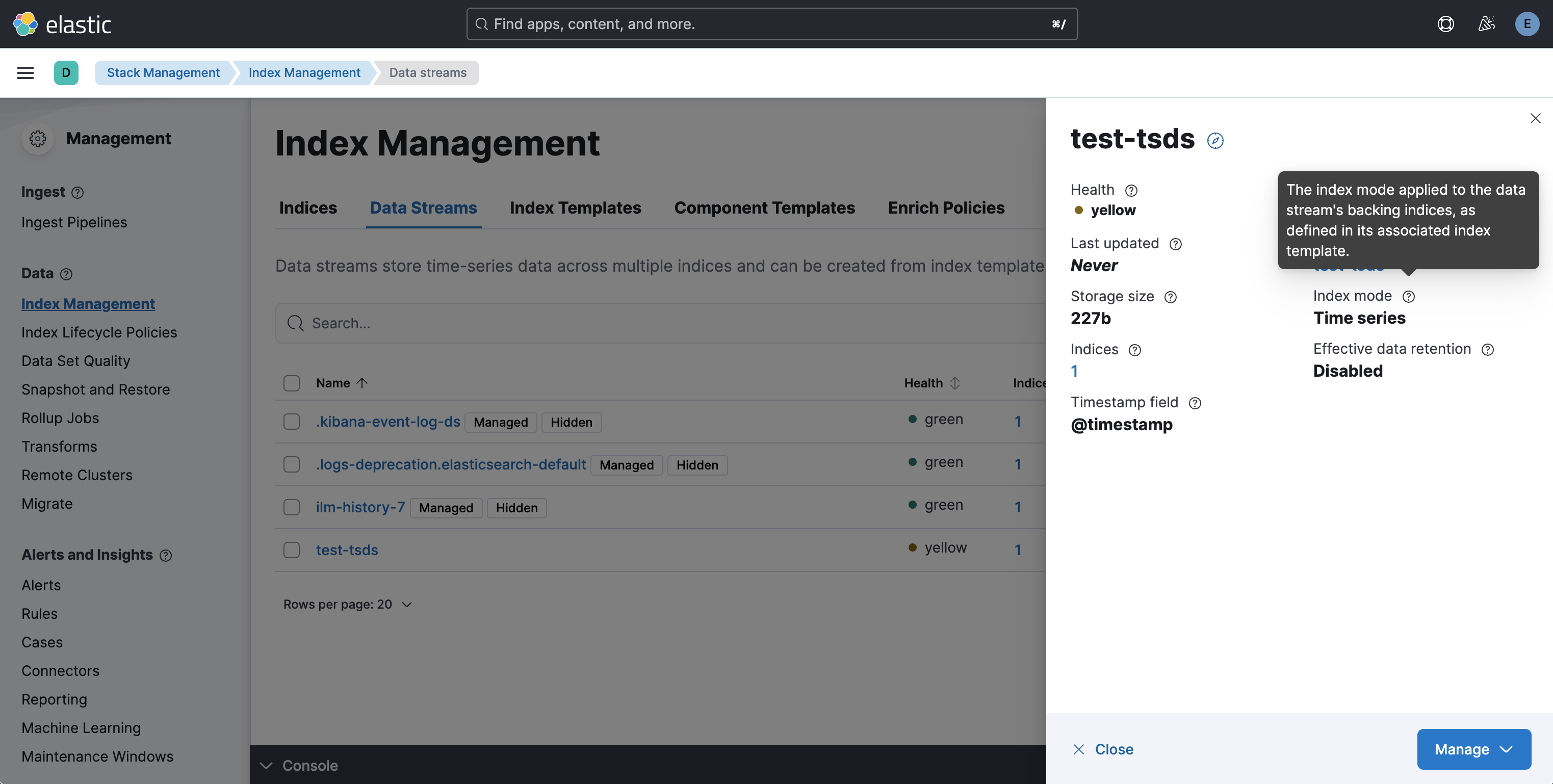1553x784 pixels.
Task: Open Connectors in sidebar
Action: point(60,671)
